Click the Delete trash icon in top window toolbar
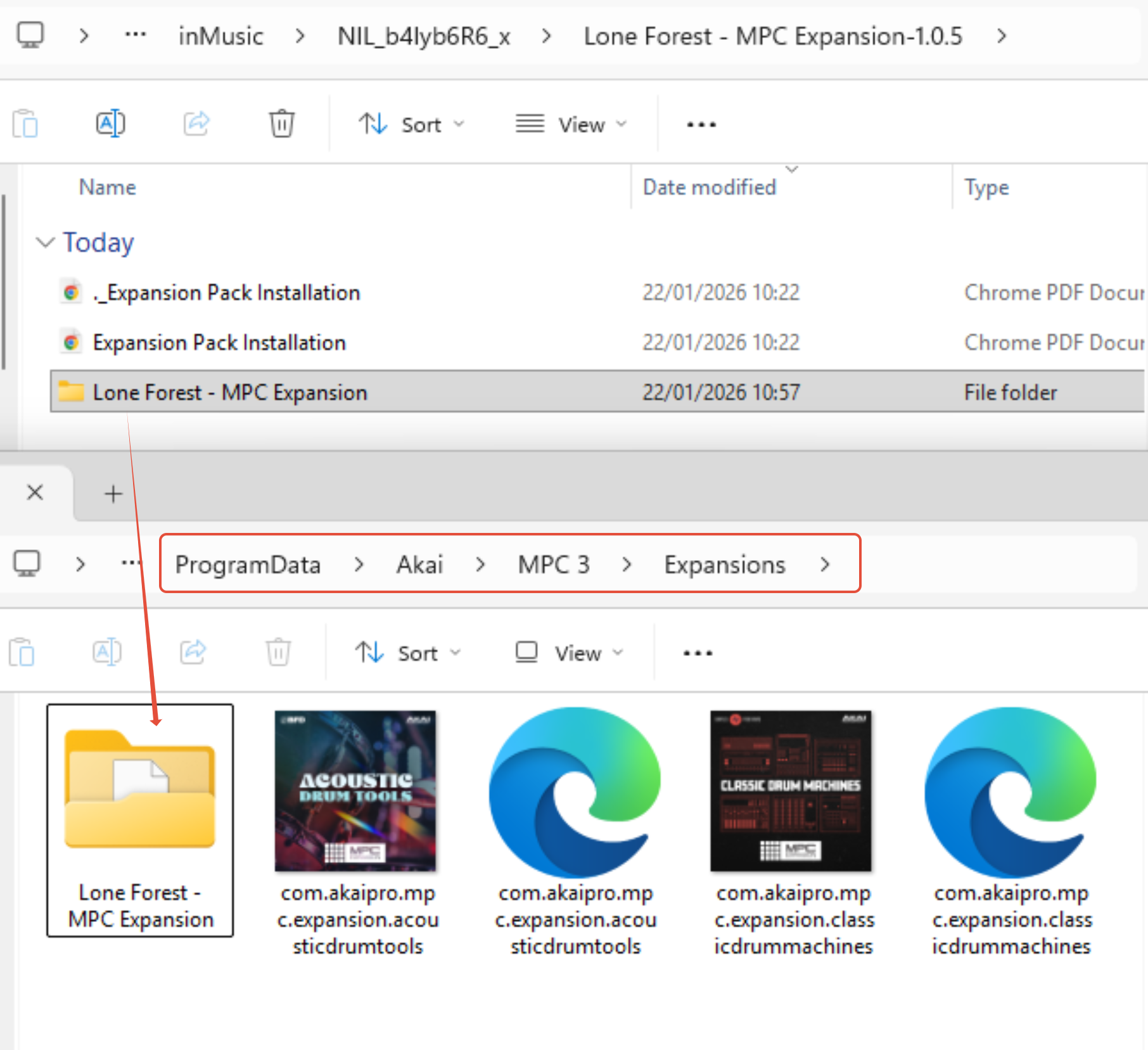Viewport: 1148px width, 1050px height. (x=281, y=124)
